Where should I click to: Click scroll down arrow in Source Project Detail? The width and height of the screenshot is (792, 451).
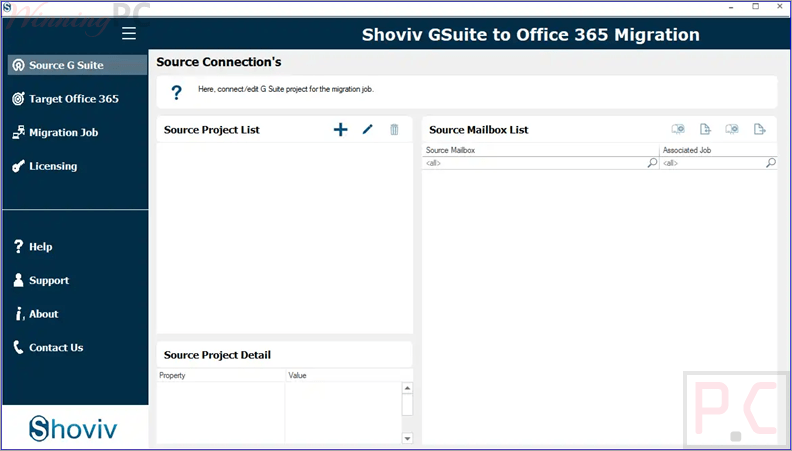(x=407, y=438)
